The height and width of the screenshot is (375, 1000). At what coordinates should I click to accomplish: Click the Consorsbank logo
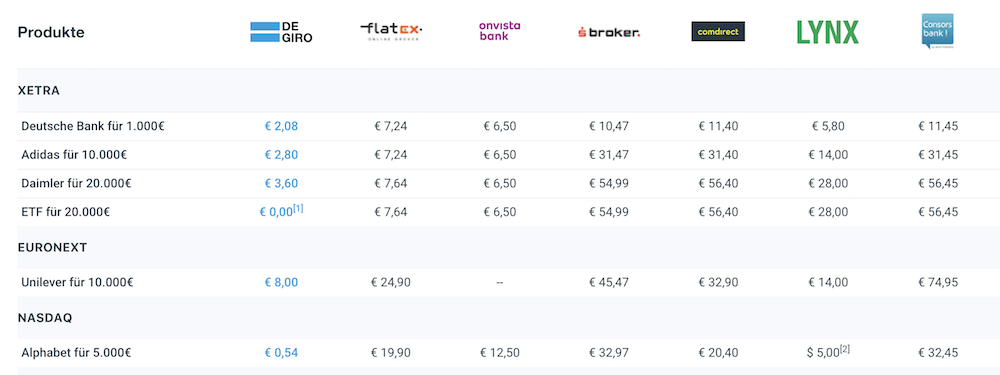coord(938,31)
